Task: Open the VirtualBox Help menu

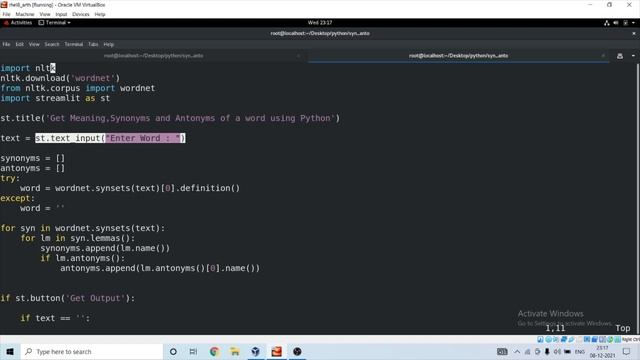Action: click(x=100, y=14)
